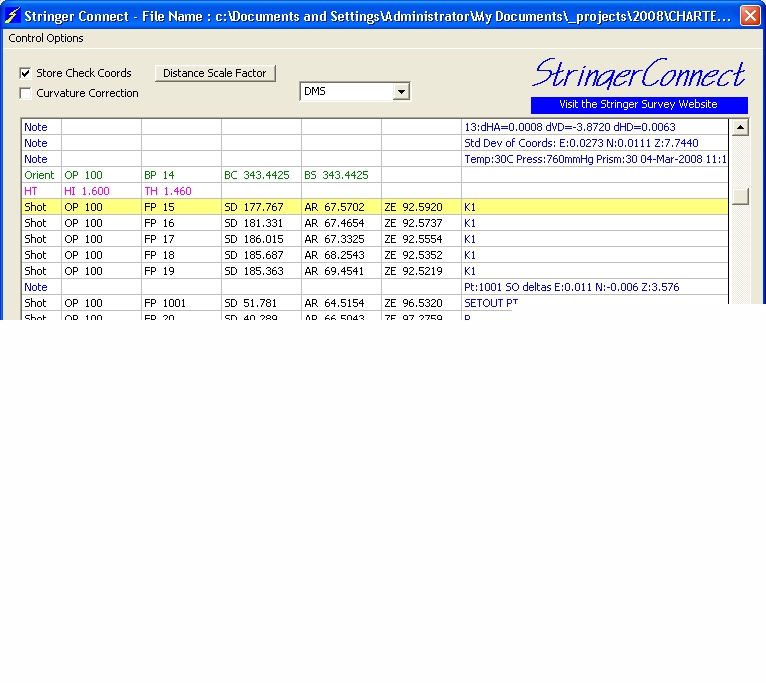This screenshot has width=766, height=683.
Task: Click the OP 100 cell in Orient row
Action: click(101, 175)
